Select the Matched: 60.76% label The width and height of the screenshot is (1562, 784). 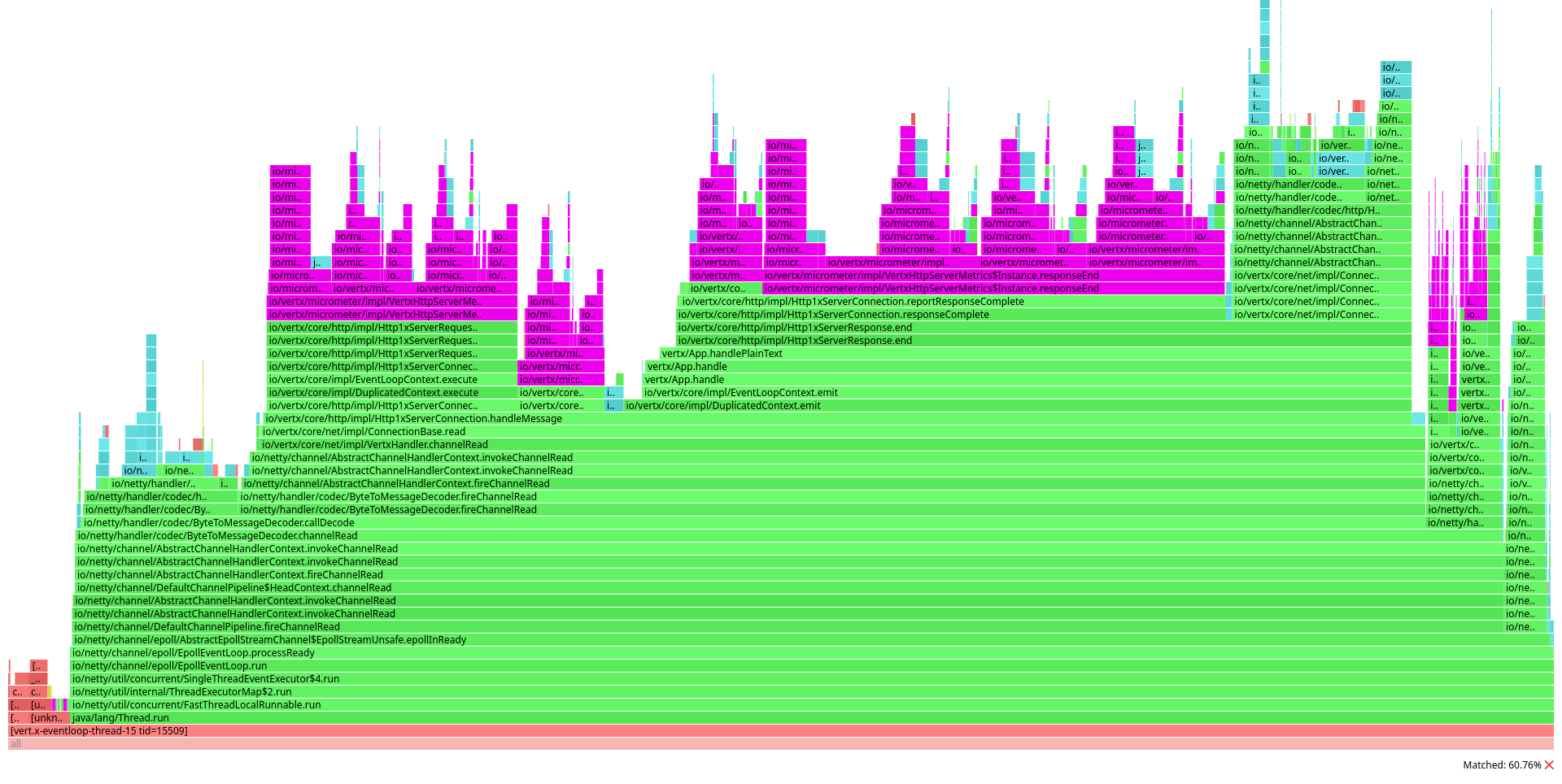(x=1502, y=764)
